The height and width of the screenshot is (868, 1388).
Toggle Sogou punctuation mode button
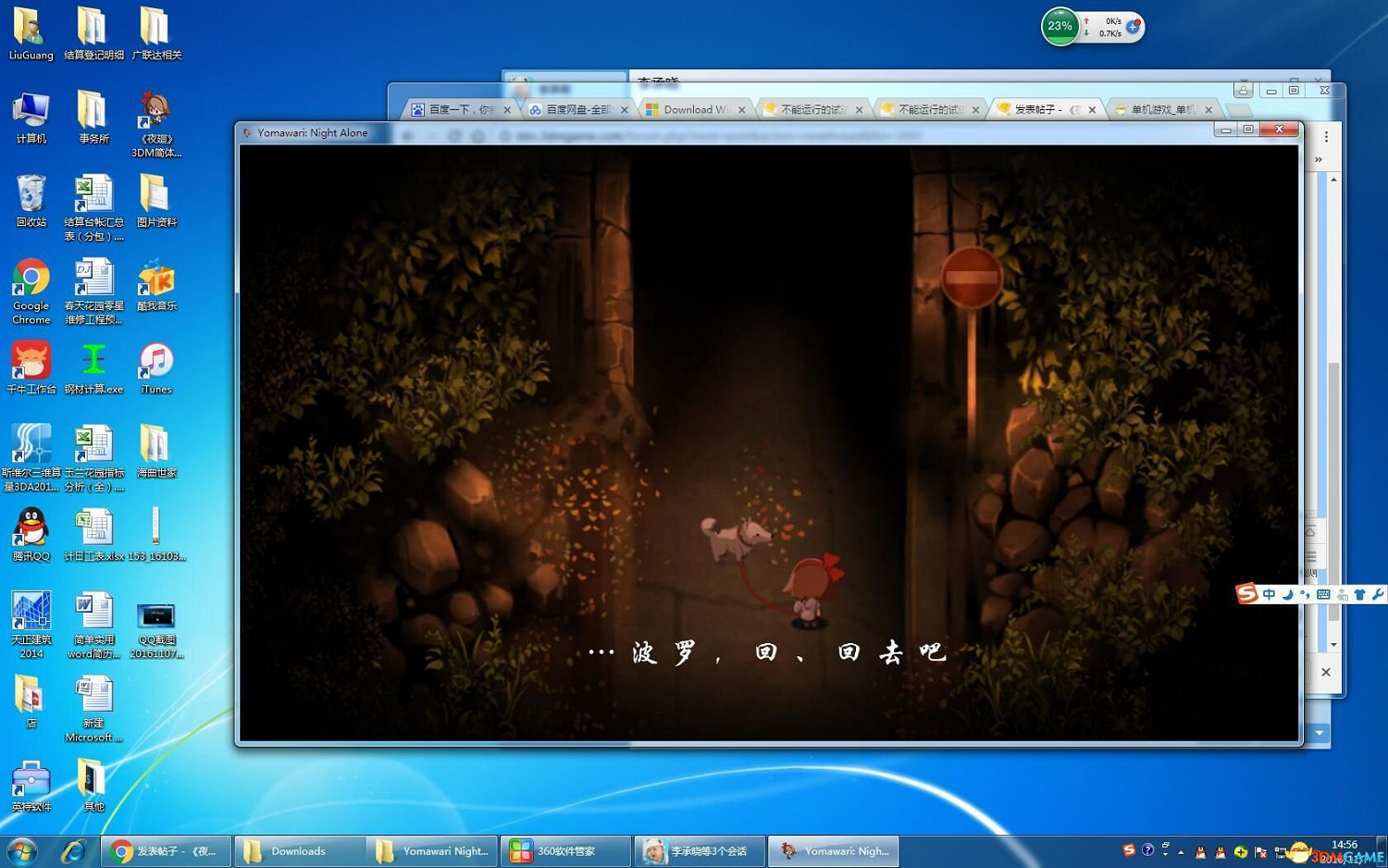coord(1305,594)
